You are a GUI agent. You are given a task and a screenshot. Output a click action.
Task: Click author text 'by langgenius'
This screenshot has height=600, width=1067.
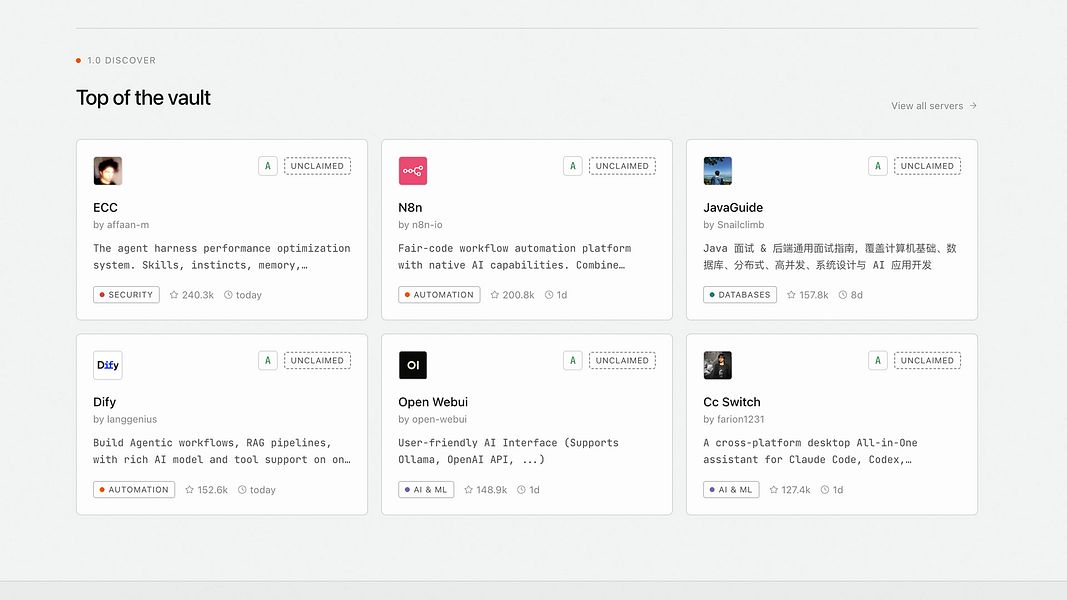(x=125, y=419)
